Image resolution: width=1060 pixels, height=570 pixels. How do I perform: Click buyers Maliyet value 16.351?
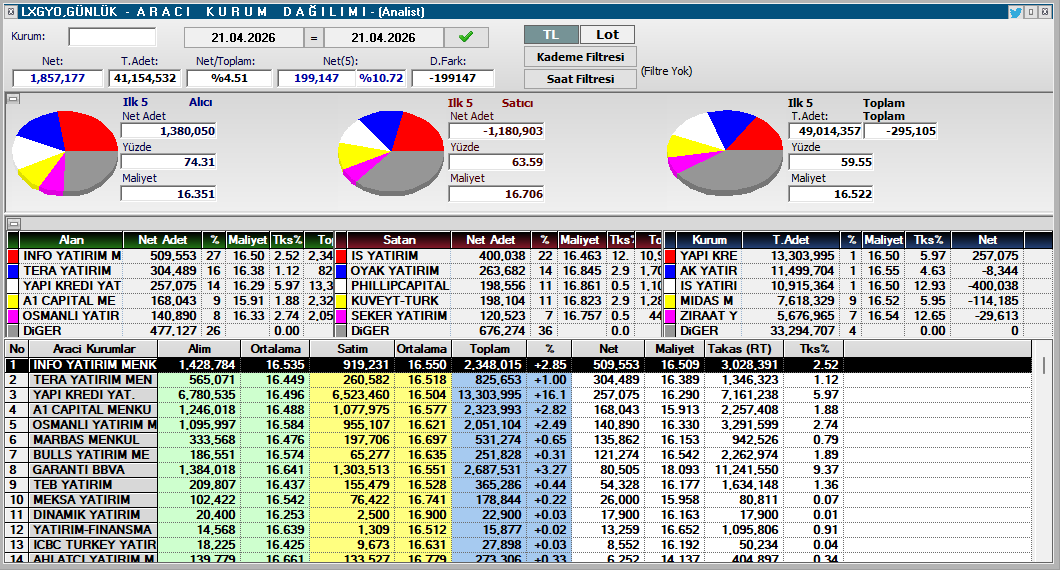(168, 194)
